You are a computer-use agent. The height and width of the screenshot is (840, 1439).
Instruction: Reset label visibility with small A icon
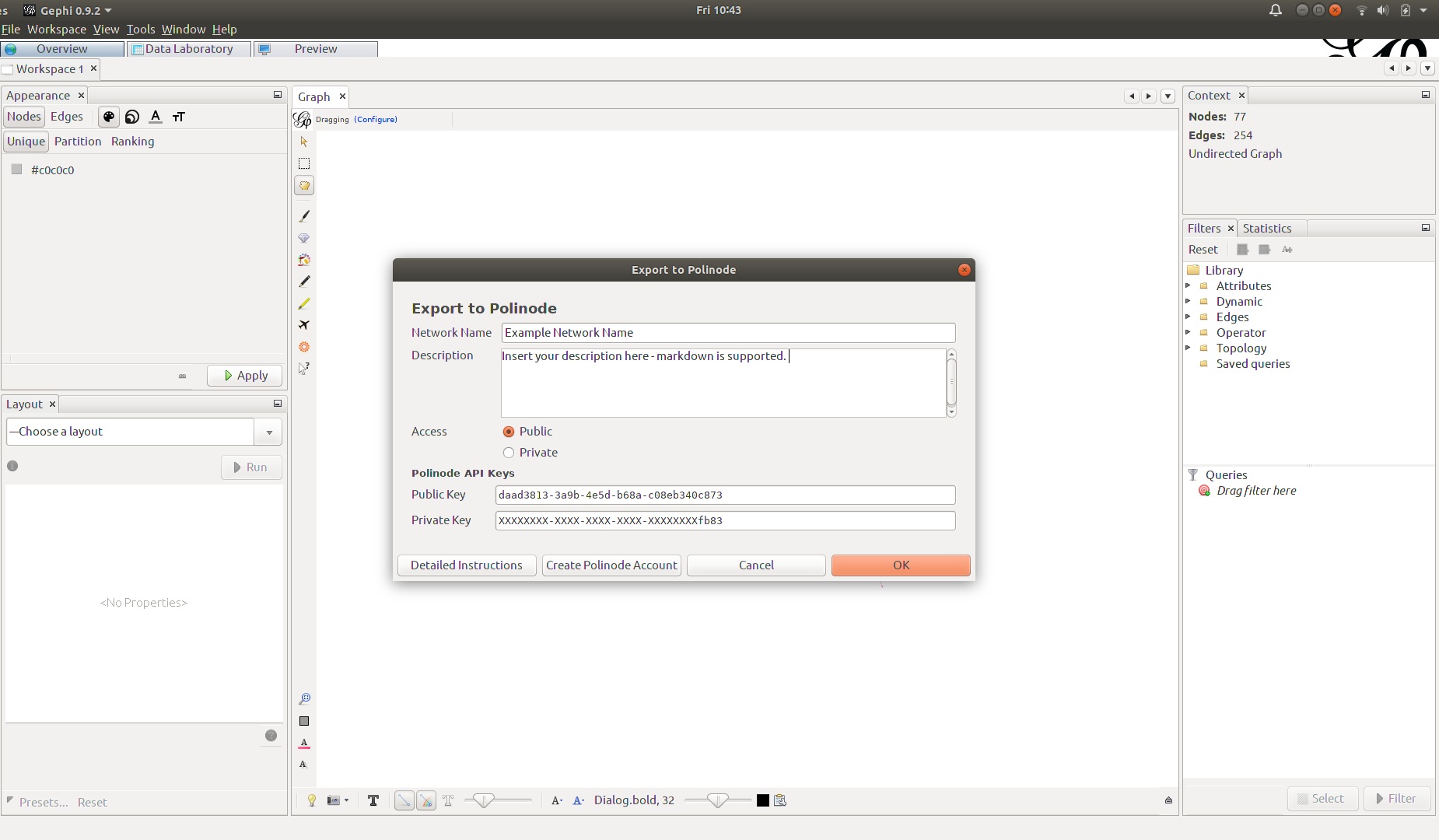(303, 765)
